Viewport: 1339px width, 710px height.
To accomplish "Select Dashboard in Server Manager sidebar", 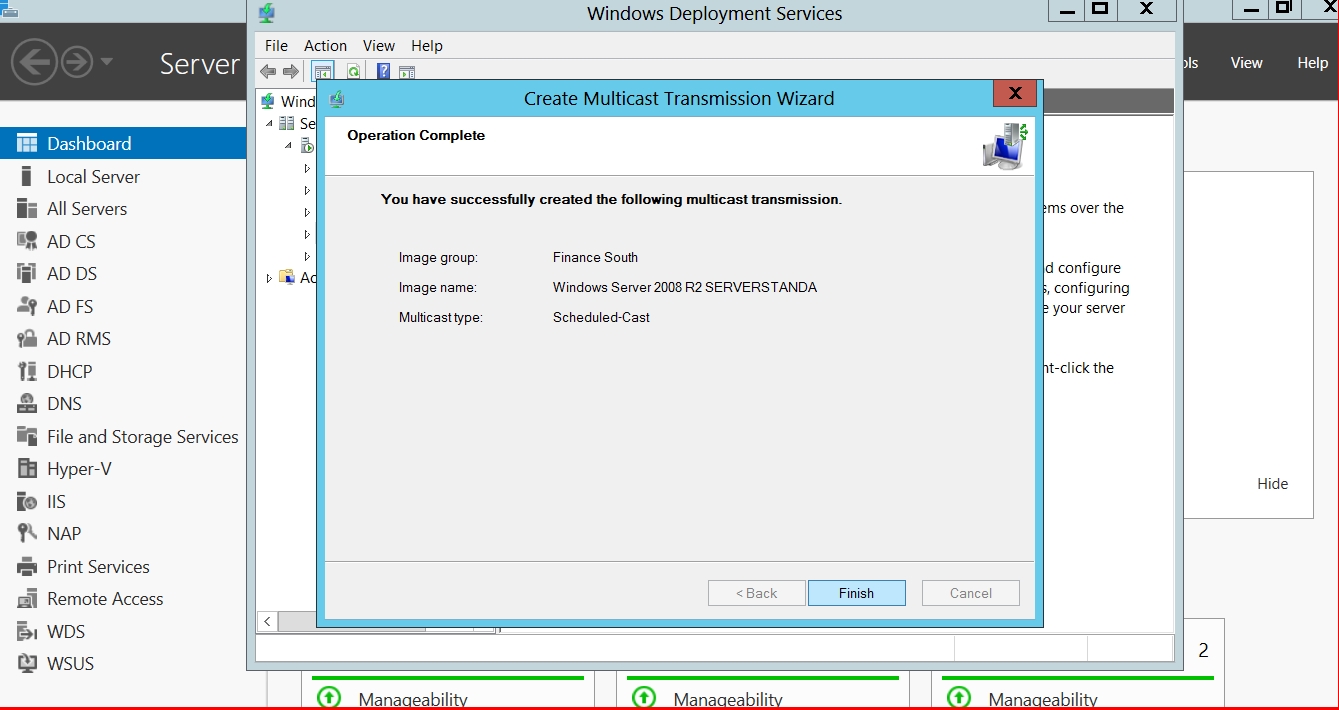I will [123, 143].
